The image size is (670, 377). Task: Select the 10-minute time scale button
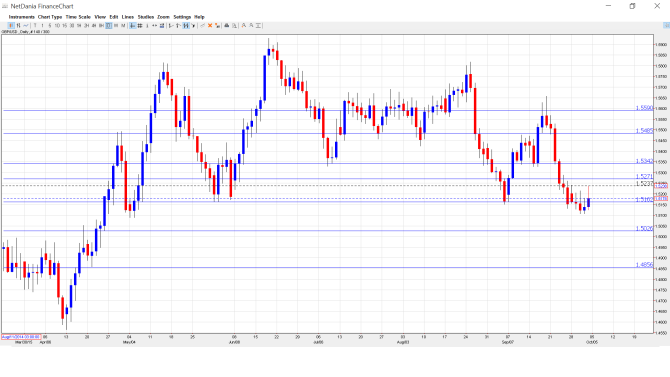click(x=57, y=26)
